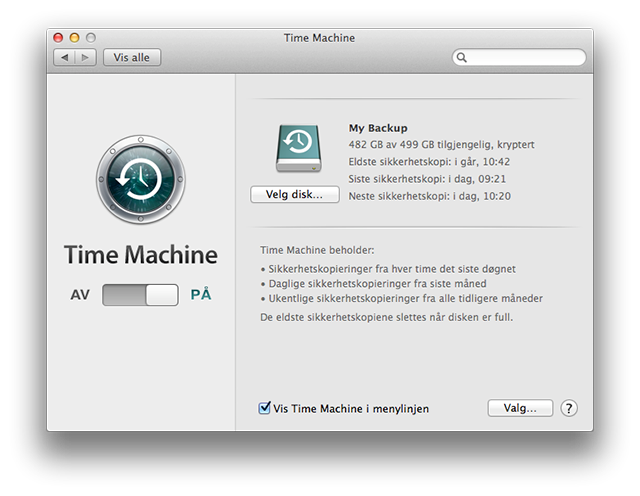Click Siste sikkerhetskopi: i dag, 09:21
Image resolution: width=640 pixels, height=496 pixels.
coord(427,179)
